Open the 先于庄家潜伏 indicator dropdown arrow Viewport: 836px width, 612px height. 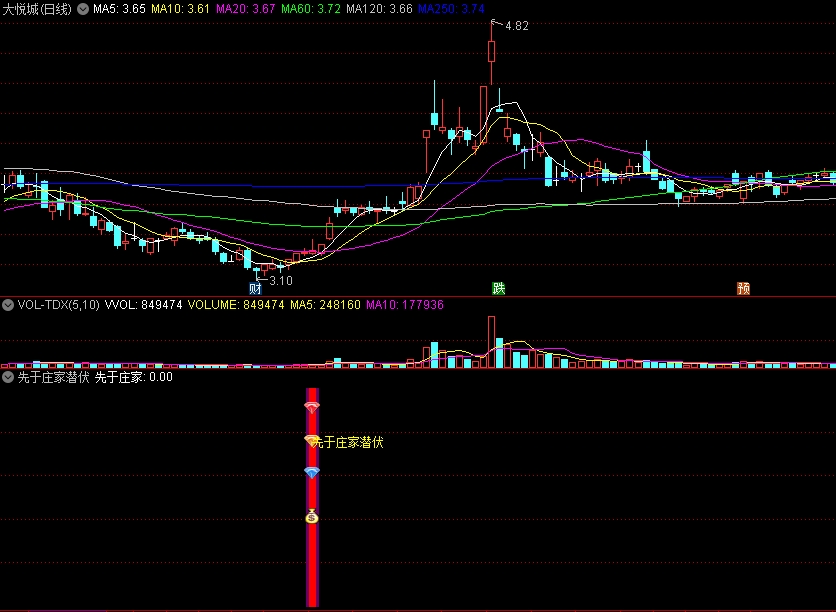pos(8,377)
